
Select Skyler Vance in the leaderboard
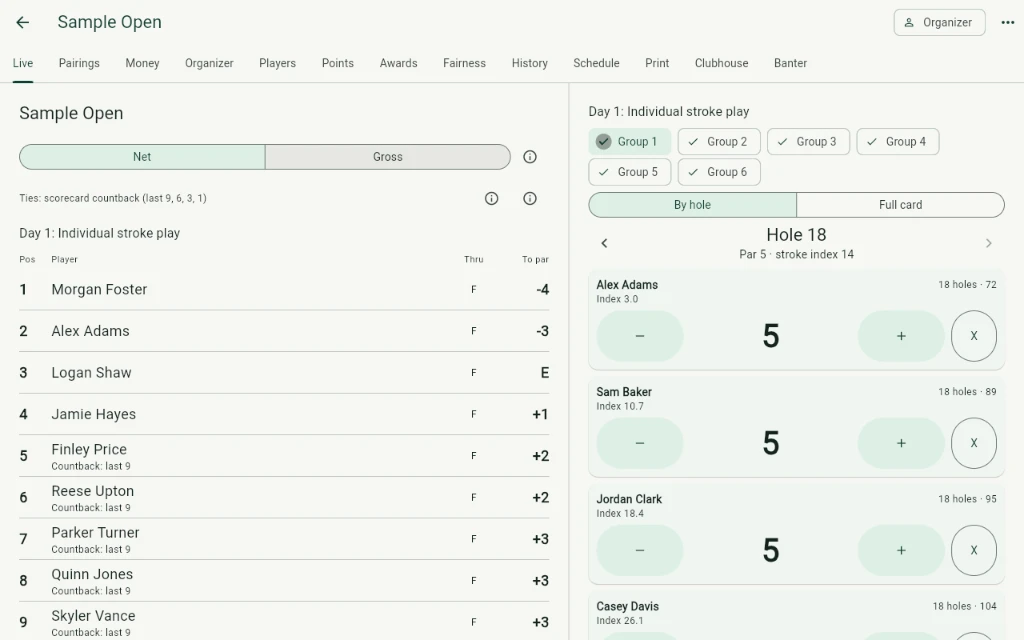[284, 621]
